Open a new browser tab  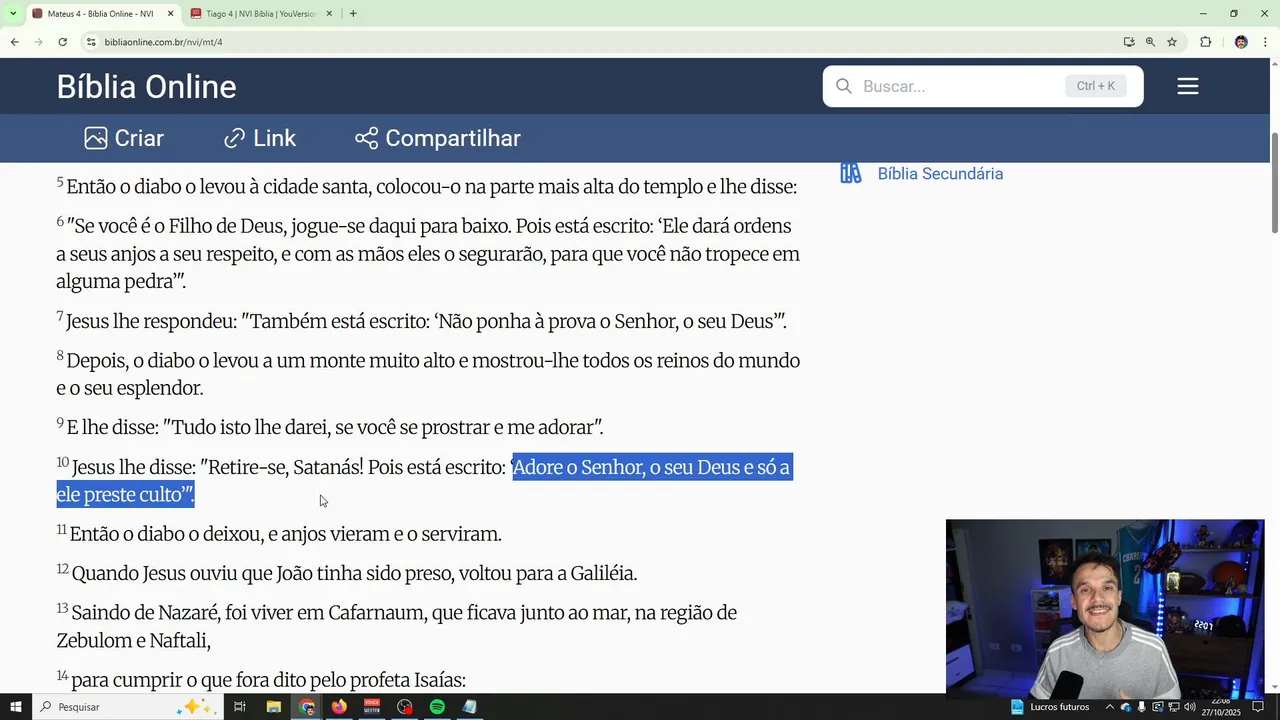[x=353, y=14]
